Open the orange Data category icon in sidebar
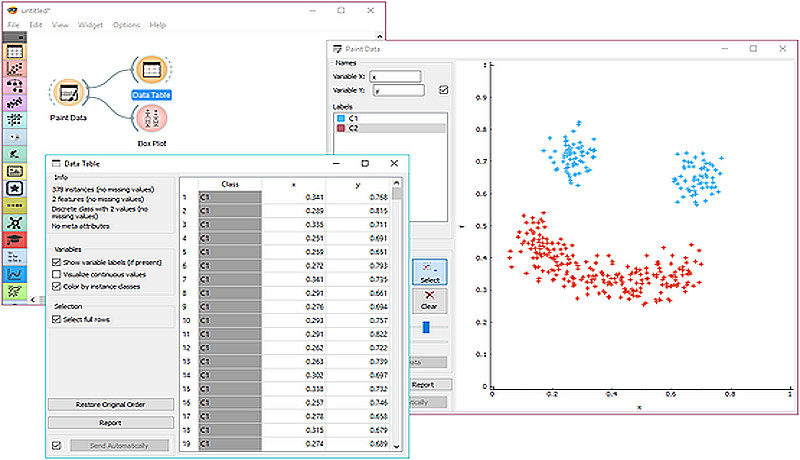Viewport: 800px width, 460px height. [x=14, y=52]
